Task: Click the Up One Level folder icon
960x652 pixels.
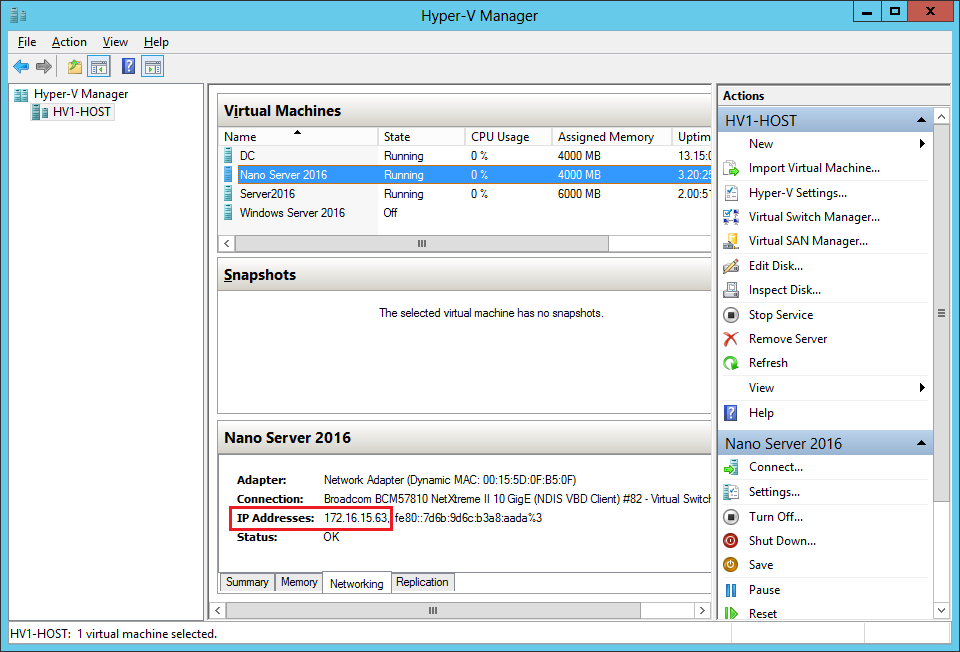Action: [75, 66]
